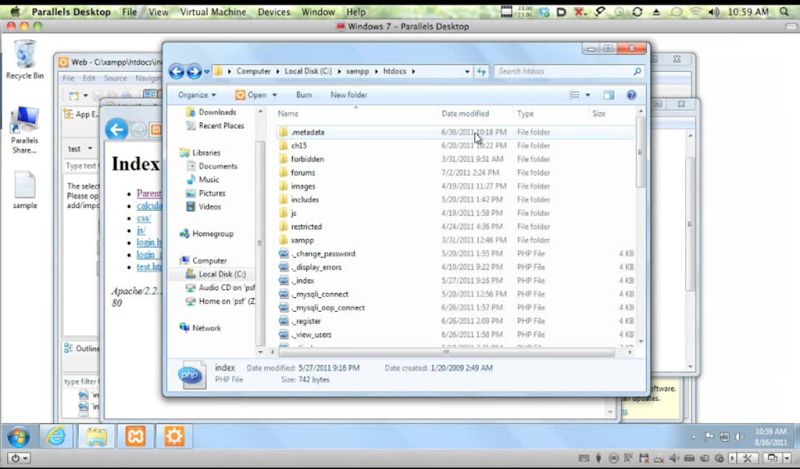Screen dimensions: 800x469
Task: Open Internet Explorer from the taskbar
Action: pos(56,436)
